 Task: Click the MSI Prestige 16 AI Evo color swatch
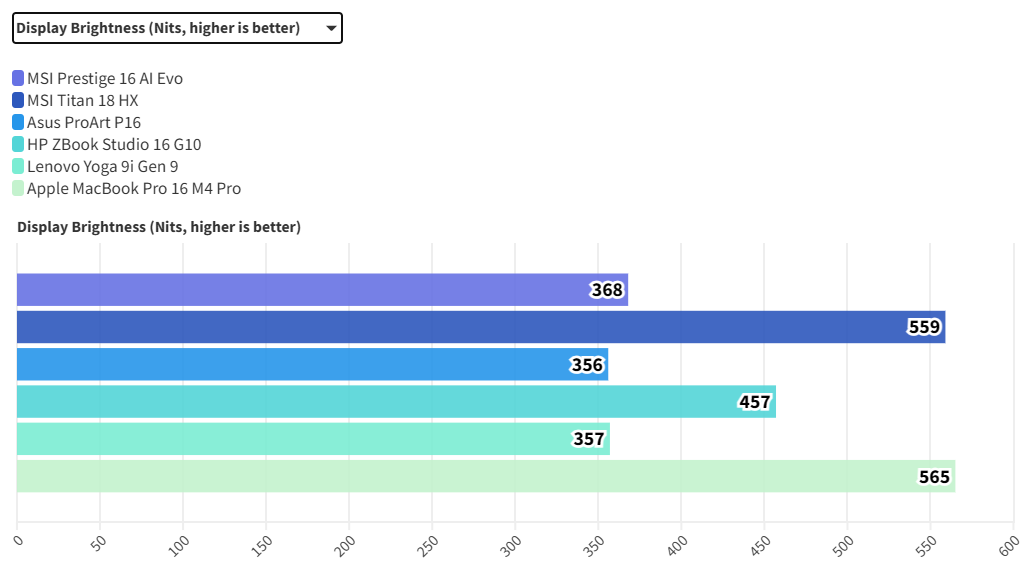(18, 78)
